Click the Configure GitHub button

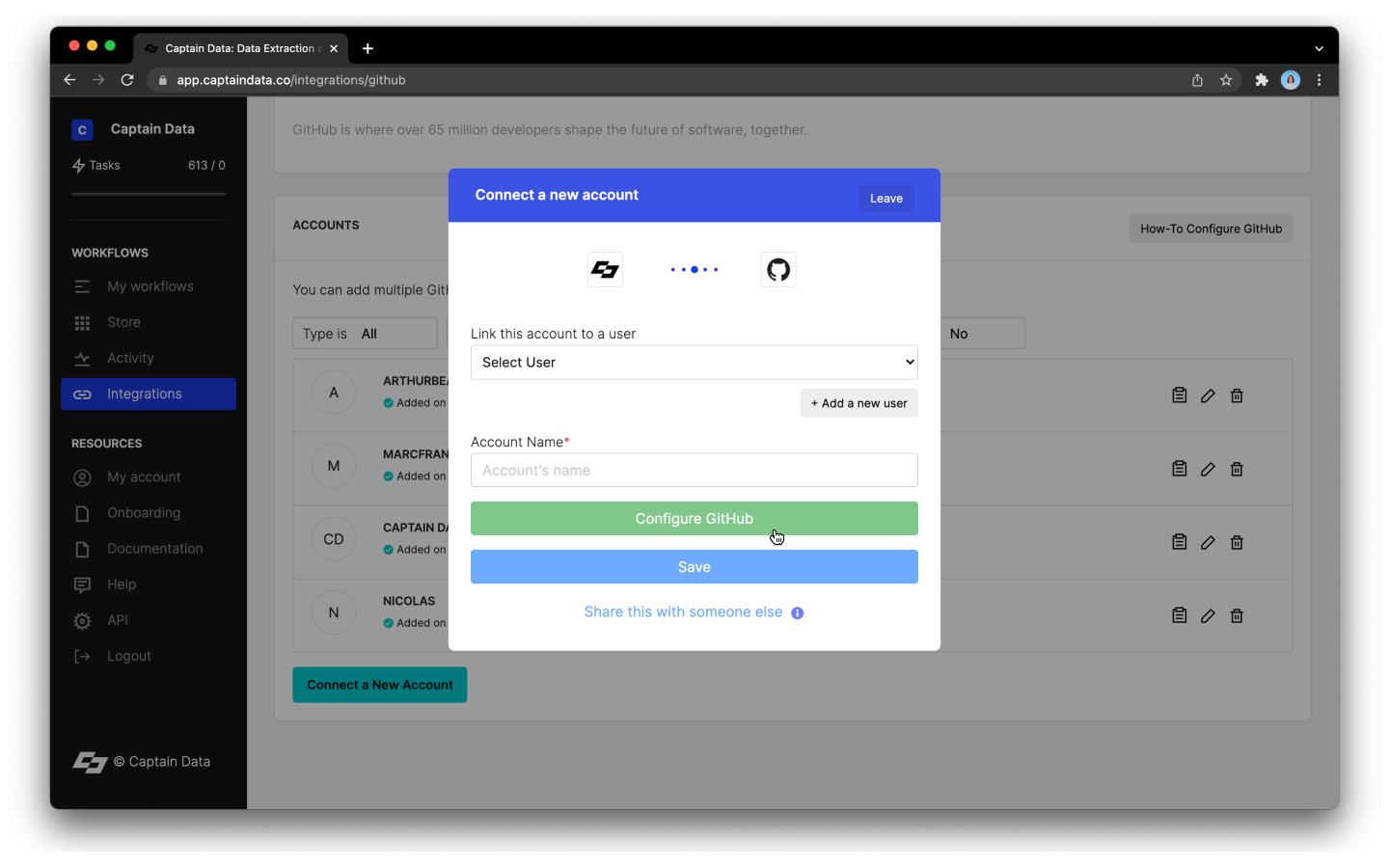click(694, 518)
